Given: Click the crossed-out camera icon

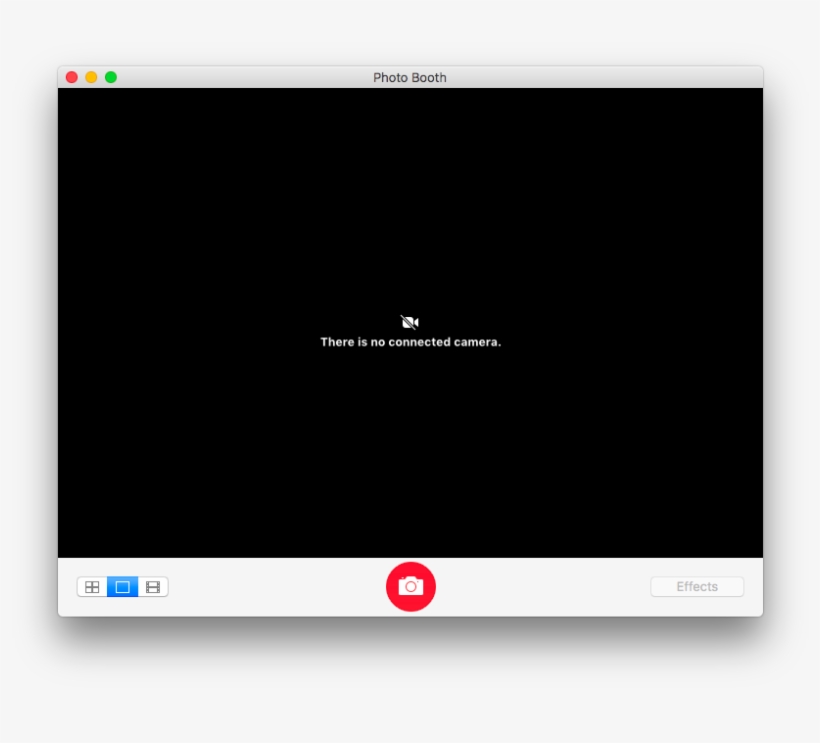Looking at the screenshot, I should coord(410,322).
